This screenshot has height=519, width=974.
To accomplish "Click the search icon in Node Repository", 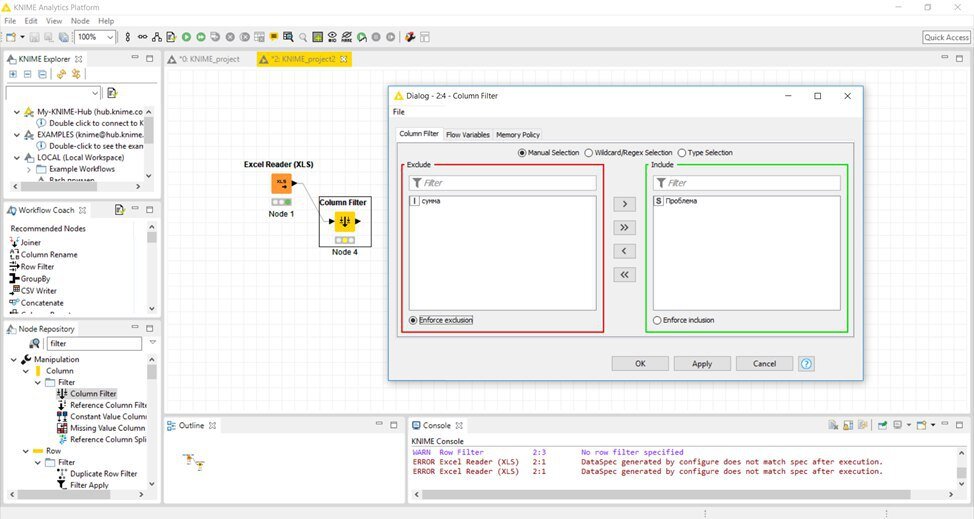I will [x=35, y=343].
